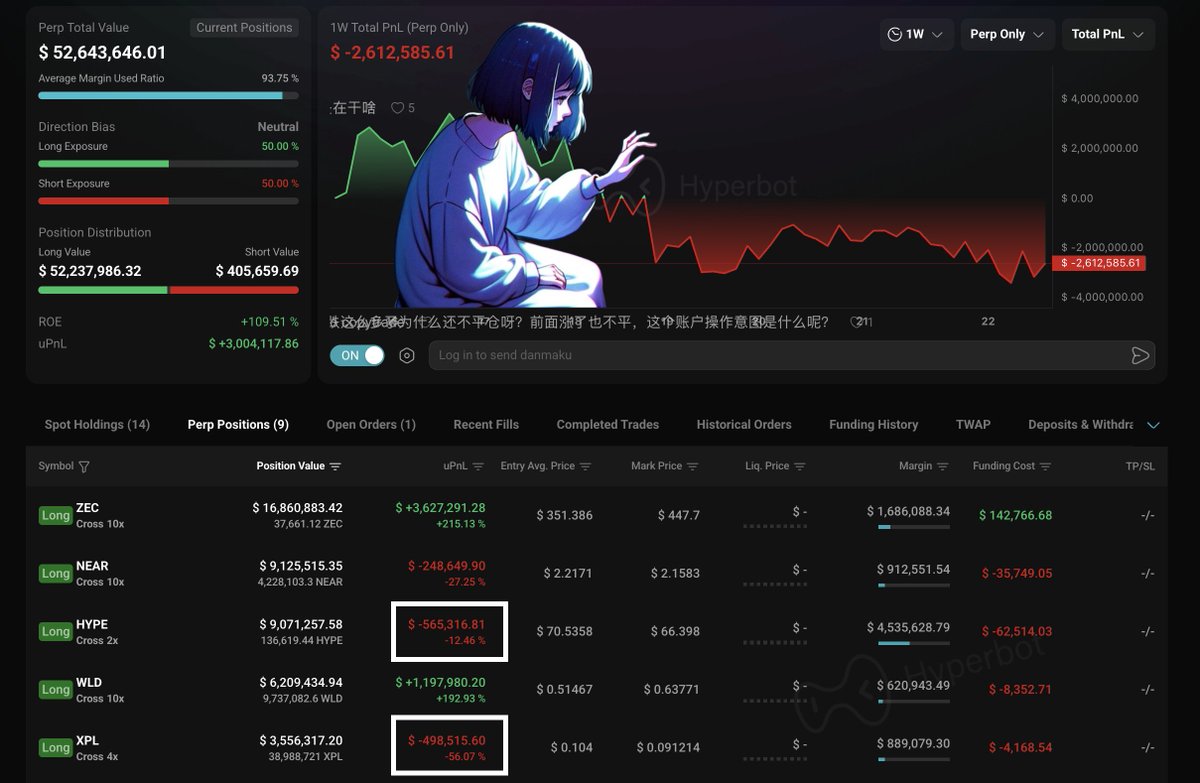The image size is (1200, 783).
Task: Click the Symbol filter funnel icon
Action: [84, 467]
